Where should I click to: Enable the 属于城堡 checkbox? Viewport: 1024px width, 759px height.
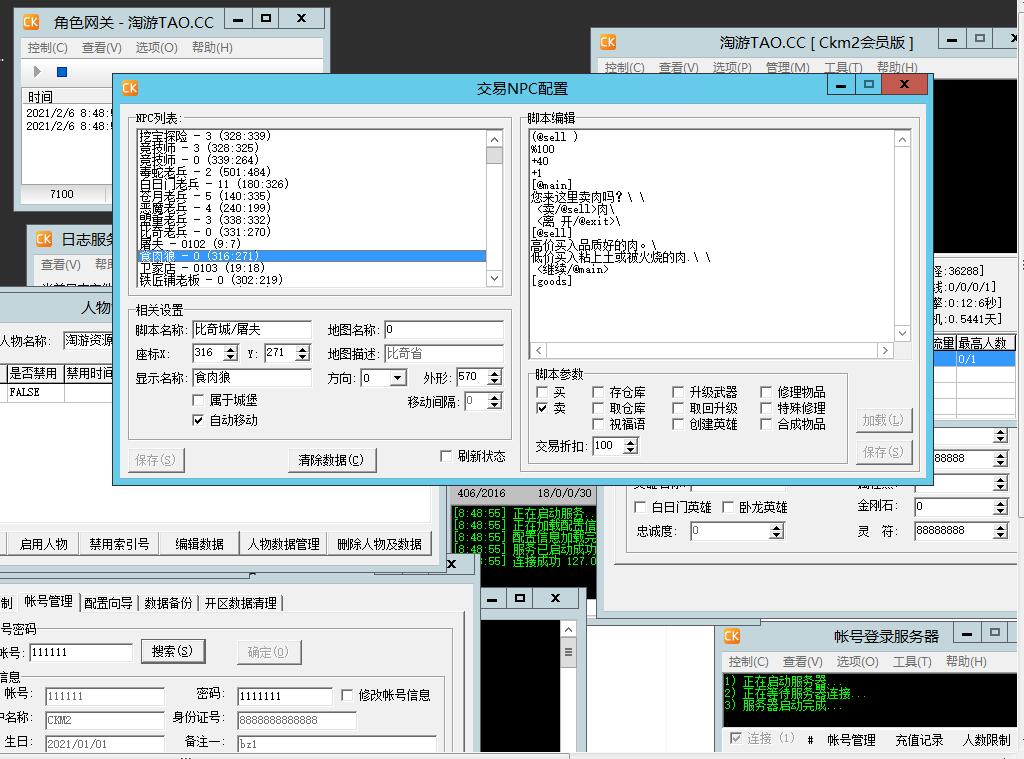coord(198,400)
